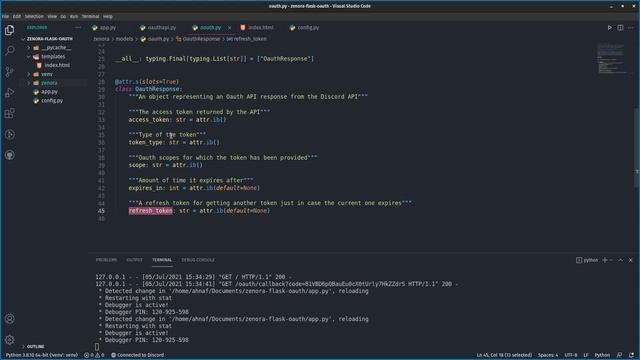Open the Run and Debug view
The width and height of the screenshot is (640, 360).
(x=9, y=93)
